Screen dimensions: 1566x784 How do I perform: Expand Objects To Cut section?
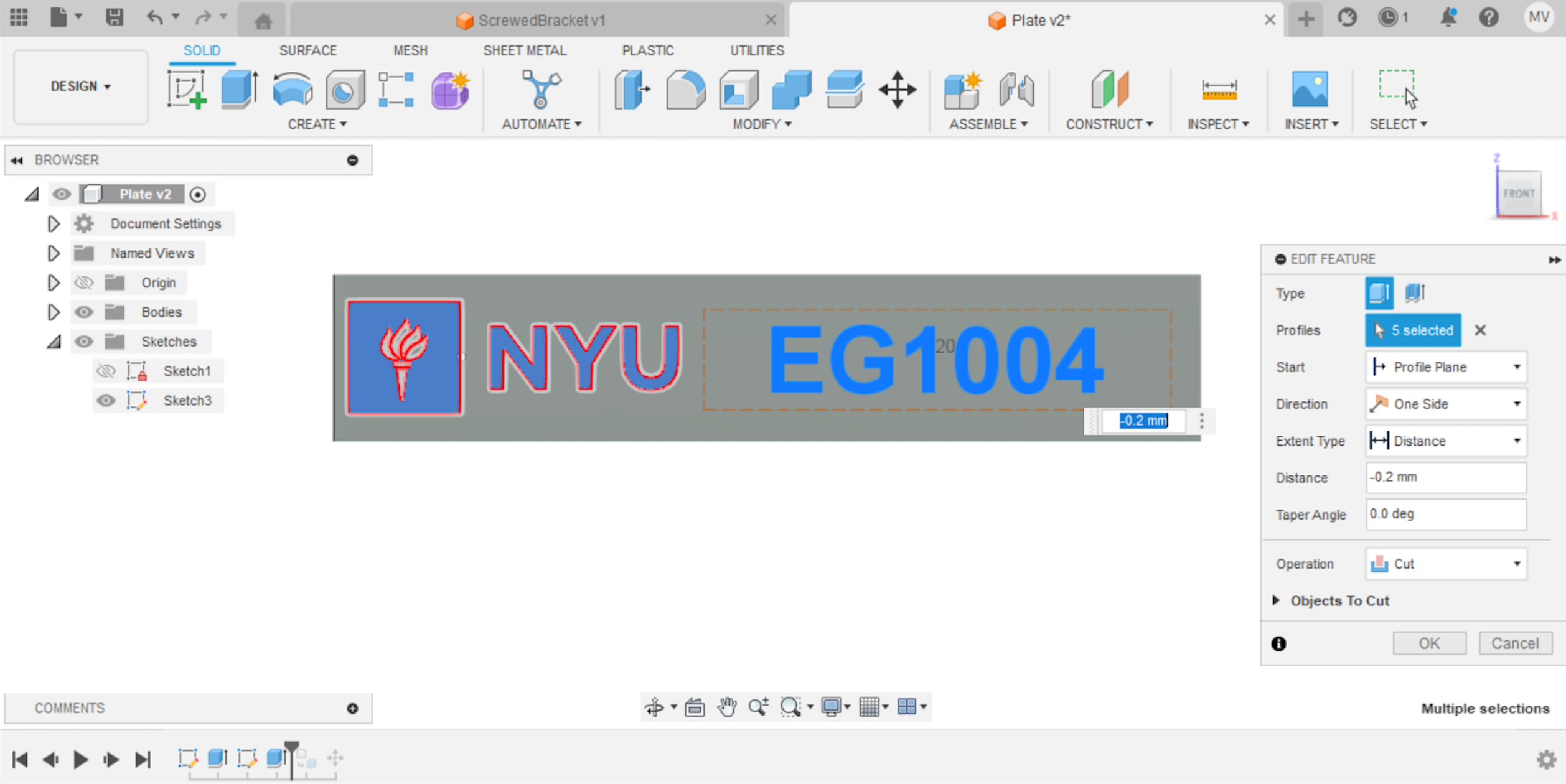tap(1276, 600)
